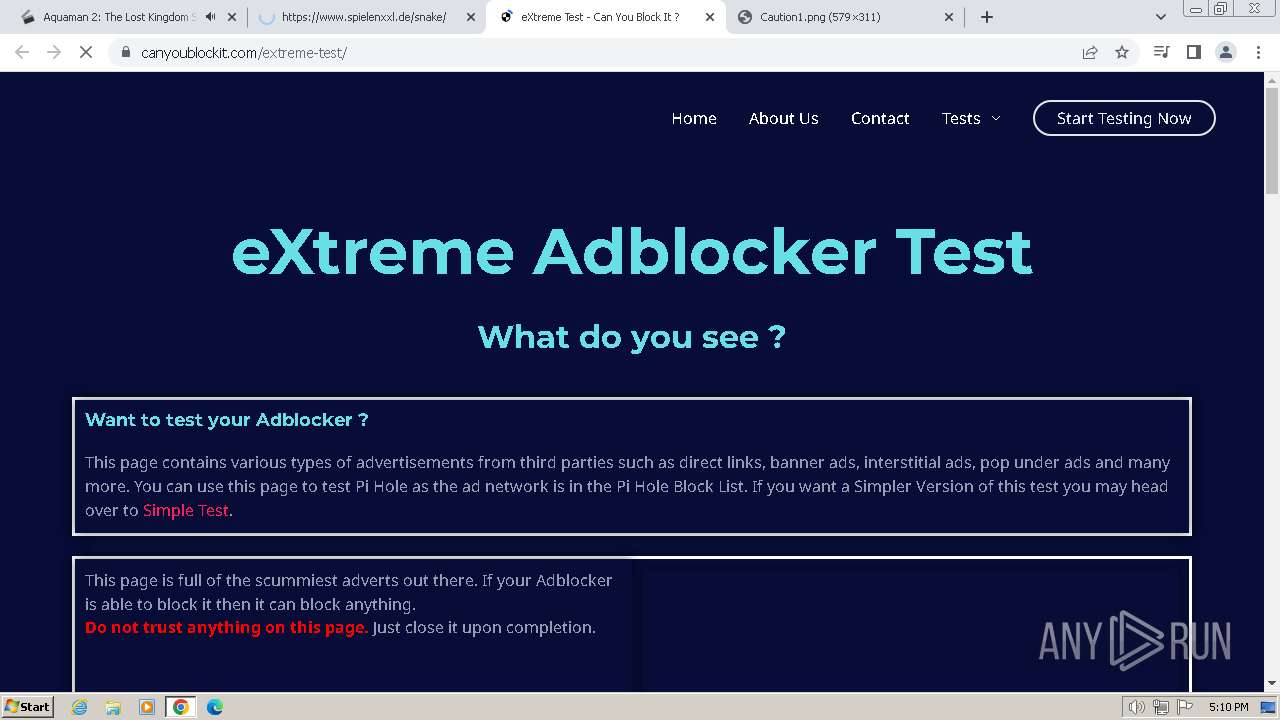Image resolution: width=1280 pixels, height=720 pixels.
Task: View site information lock icon
Action: 125,52
